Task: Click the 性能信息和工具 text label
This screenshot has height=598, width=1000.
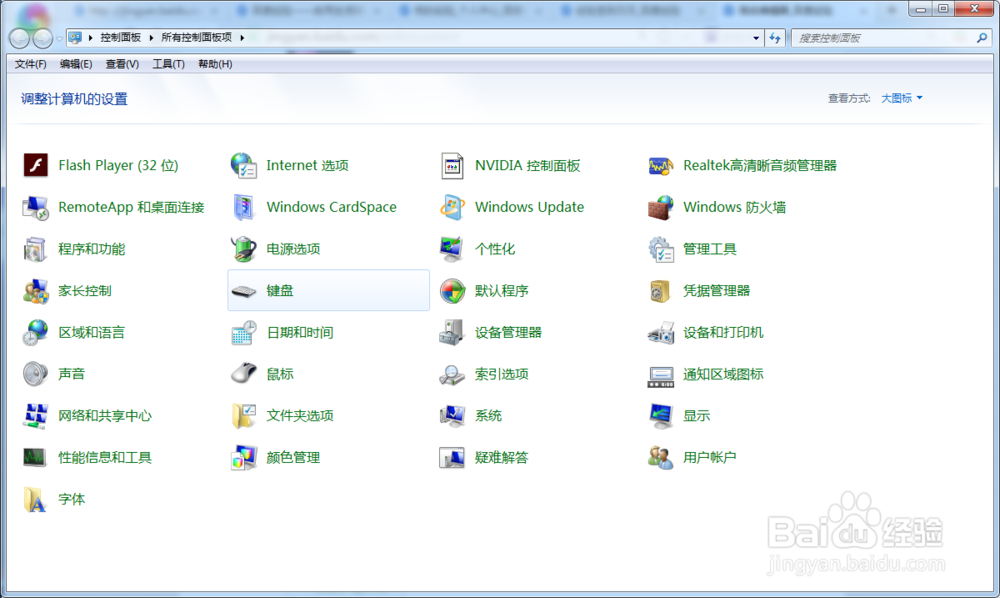Action: [x=105, y=457]
